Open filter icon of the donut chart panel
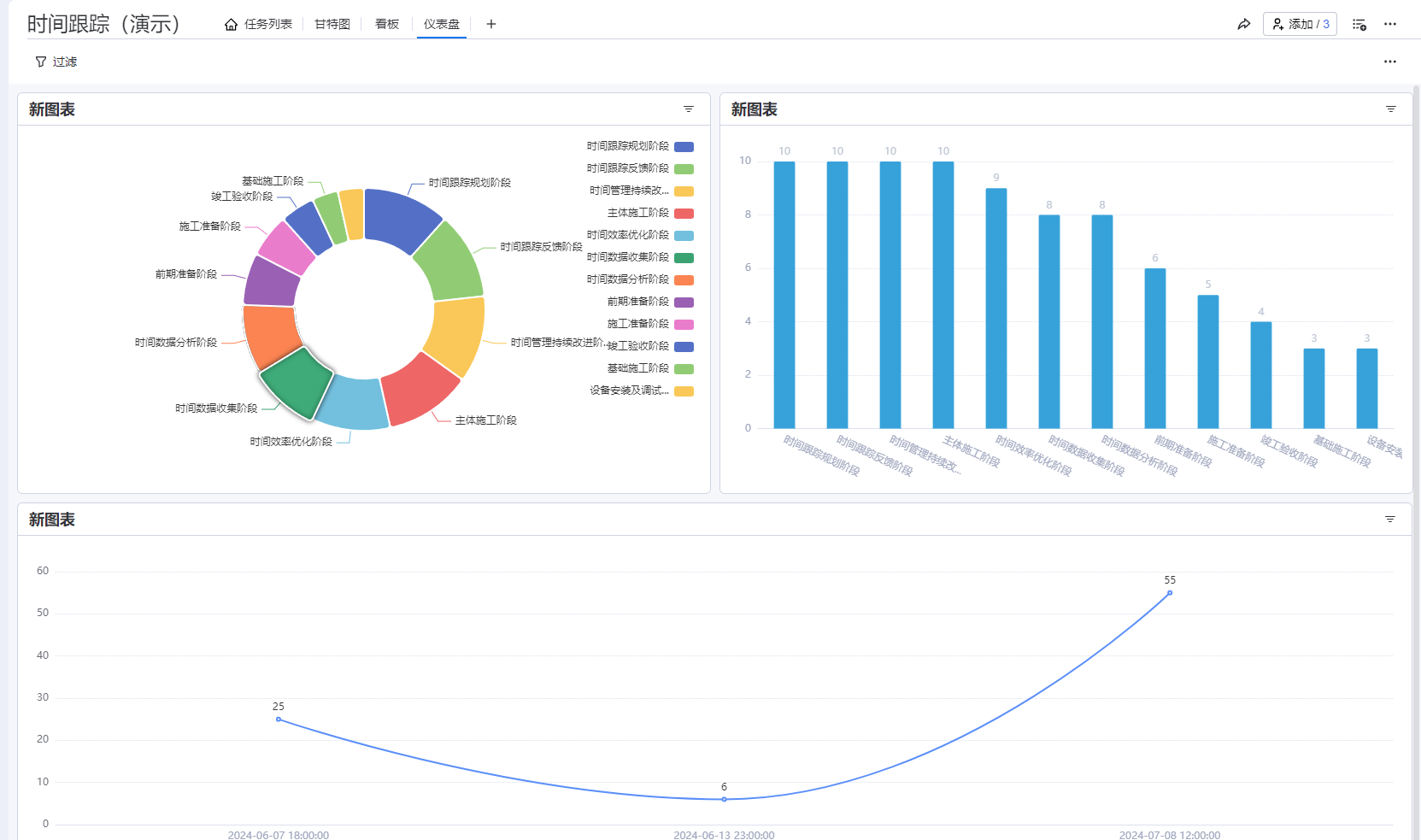 (689, 109)
